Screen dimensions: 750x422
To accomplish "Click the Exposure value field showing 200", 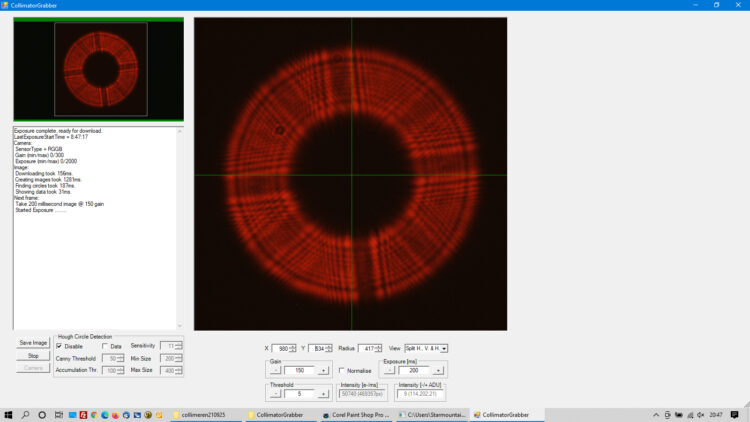I will [x=414, y=370].
